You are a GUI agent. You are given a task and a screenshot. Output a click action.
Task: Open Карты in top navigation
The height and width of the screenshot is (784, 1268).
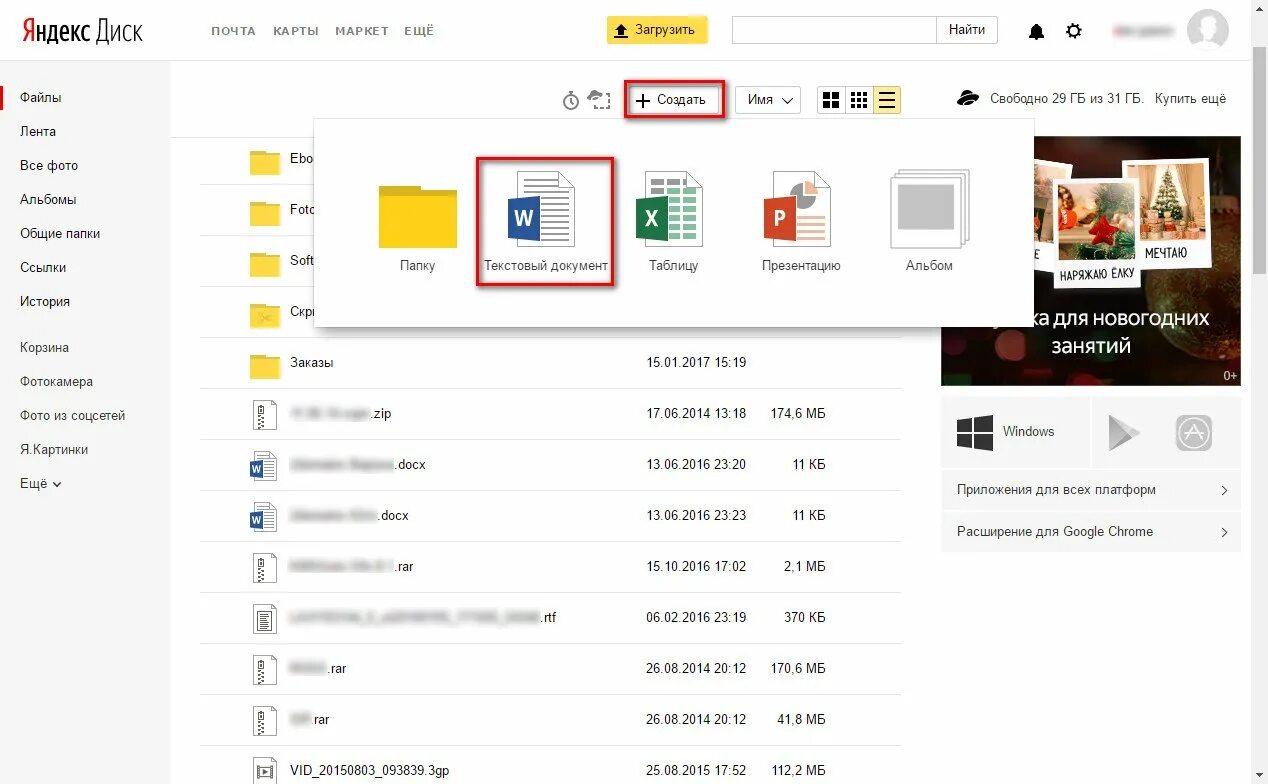pos(296,31)
